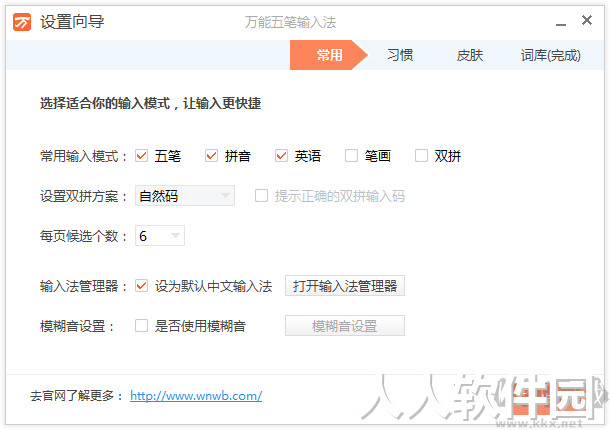610x430 pixels.
Task: Click the 万能五笔输入法 title text
Action: 290,22
